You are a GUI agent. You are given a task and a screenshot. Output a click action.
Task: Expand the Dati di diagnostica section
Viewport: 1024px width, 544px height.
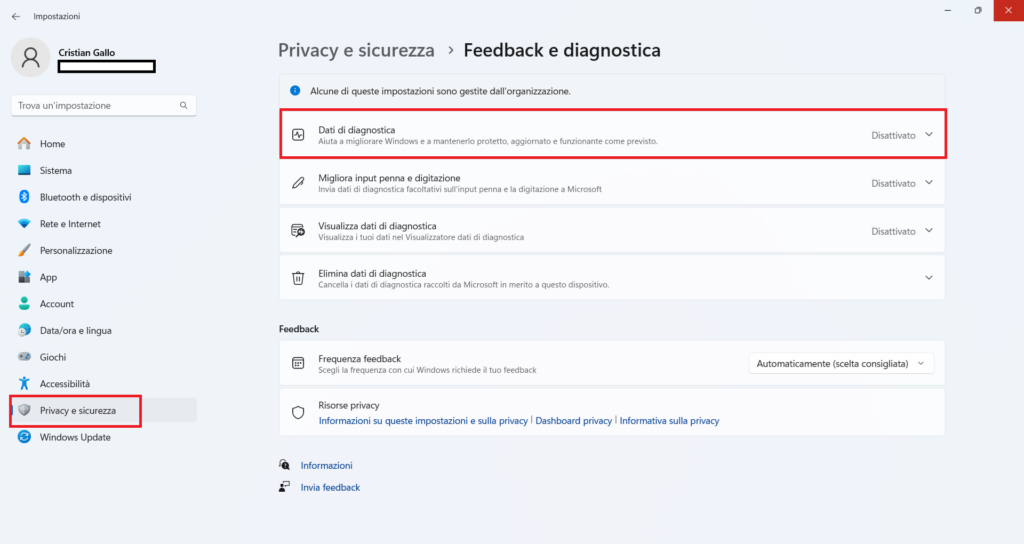click(929, 135)
